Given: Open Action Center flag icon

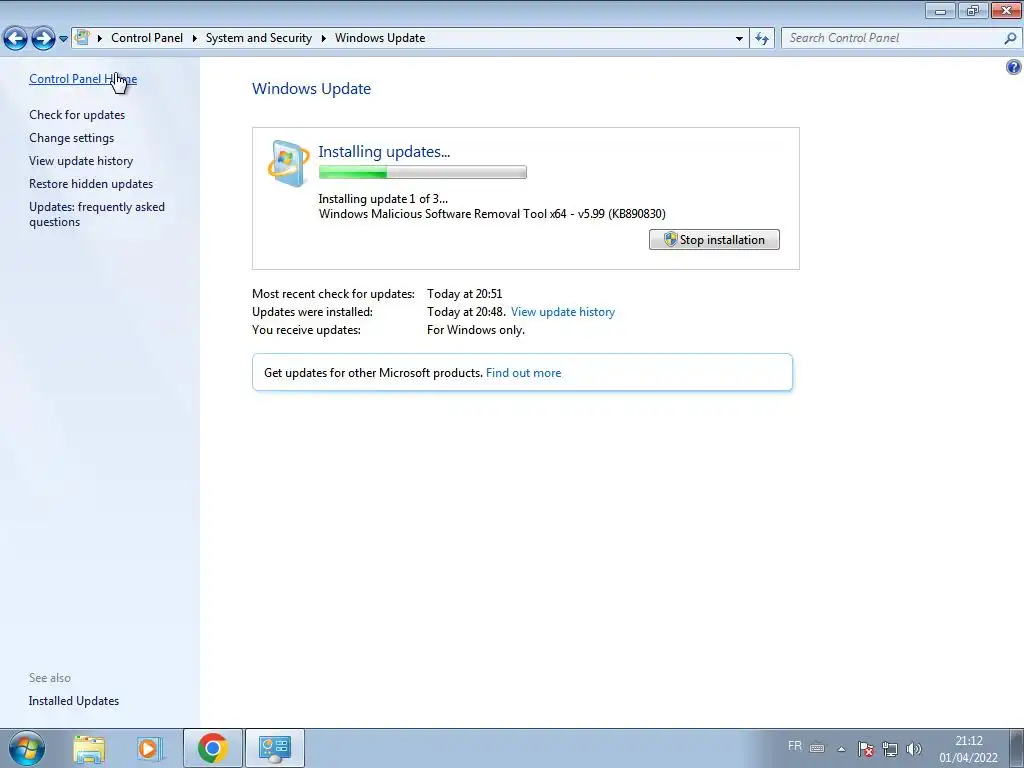Looking at the screenshot, I should click(866, 749).
